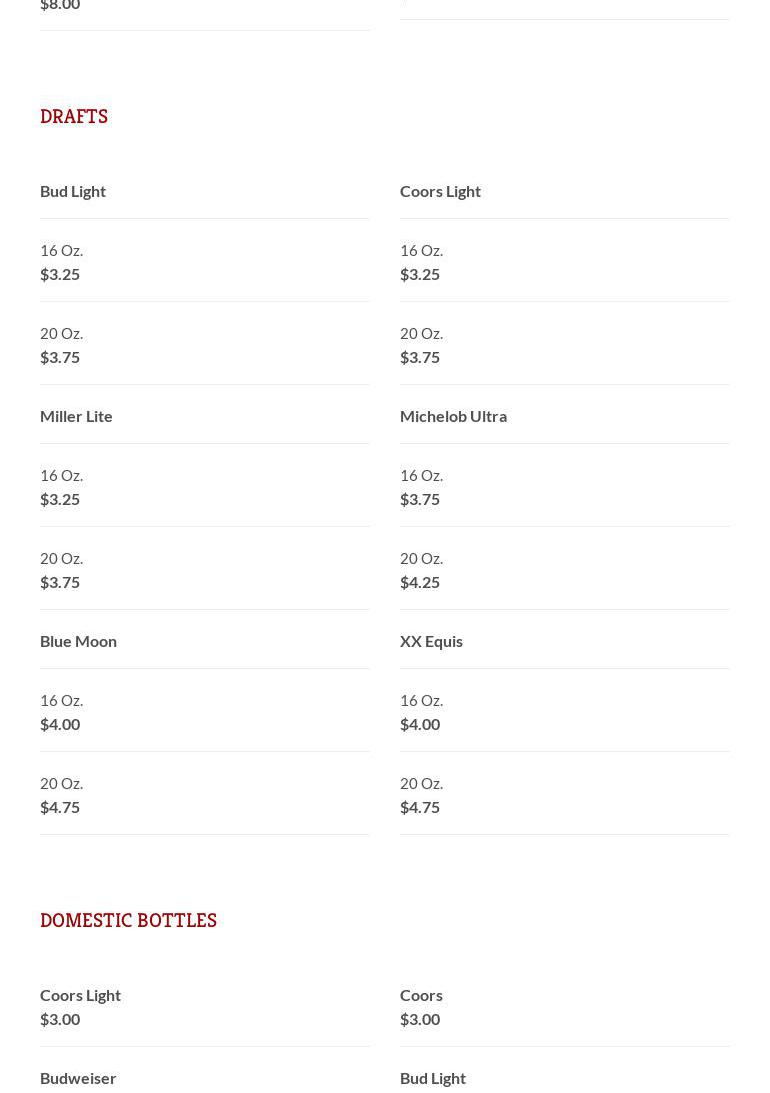Select Bud Light under Domestic Bottles
Screen dimensions: 770x1093
pyautogui.click(x=433, y=1078)
